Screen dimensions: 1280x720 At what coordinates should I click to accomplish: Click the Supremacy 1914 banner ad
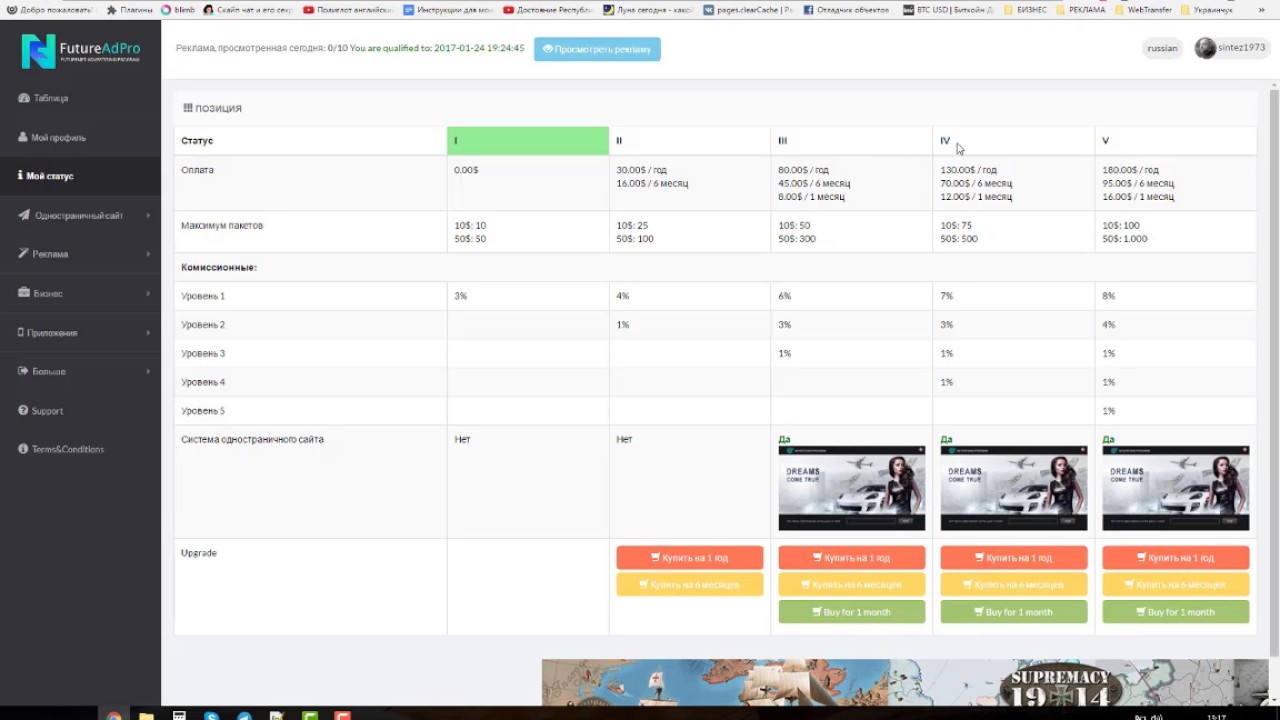tap(905, 683)
